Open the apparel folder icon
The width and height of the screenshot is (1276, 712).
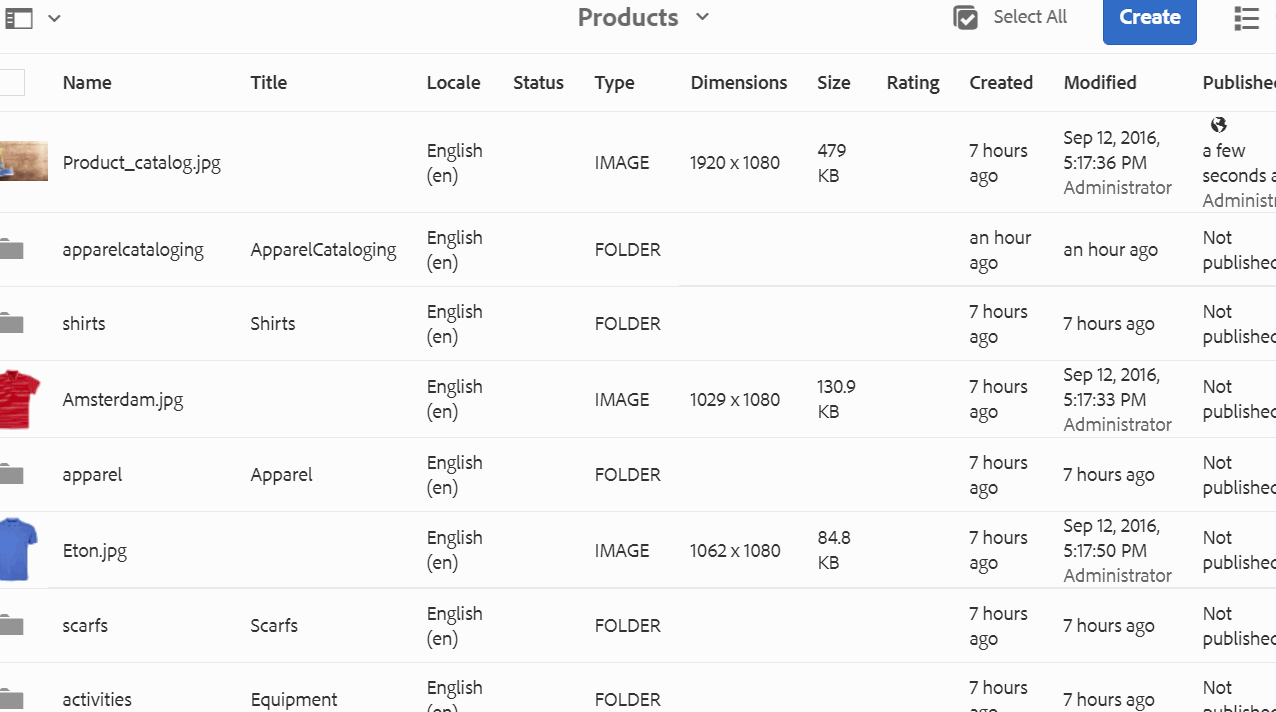[12, 475]
